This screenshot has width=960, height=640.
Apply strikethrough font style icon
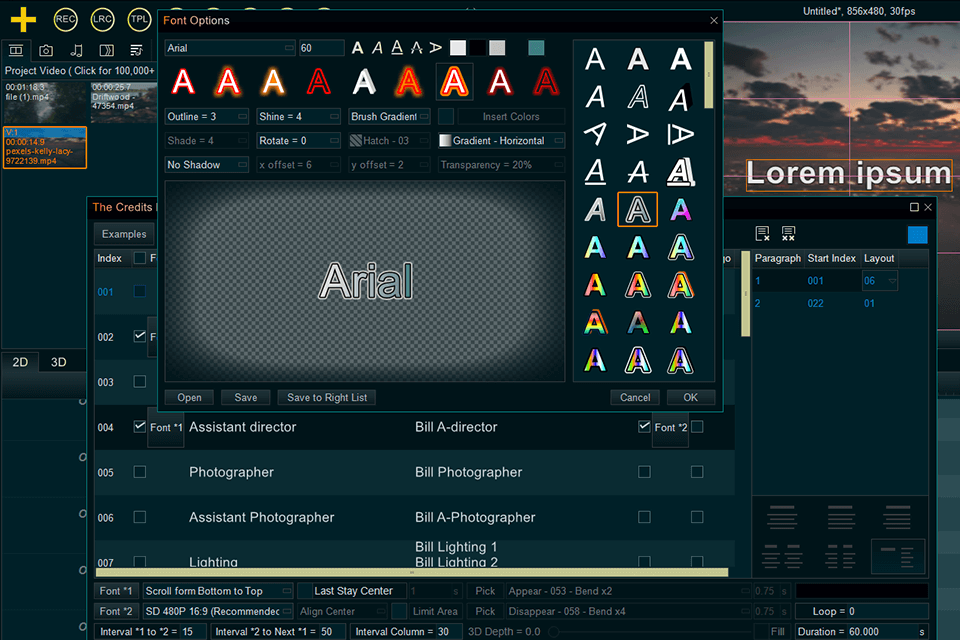416,48
